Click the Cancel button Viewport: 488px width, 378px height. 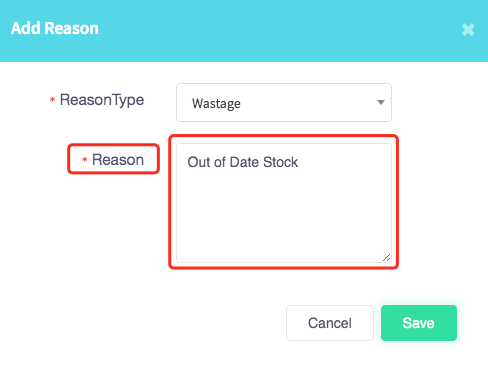pyautogui.click(x=330, y=323)
